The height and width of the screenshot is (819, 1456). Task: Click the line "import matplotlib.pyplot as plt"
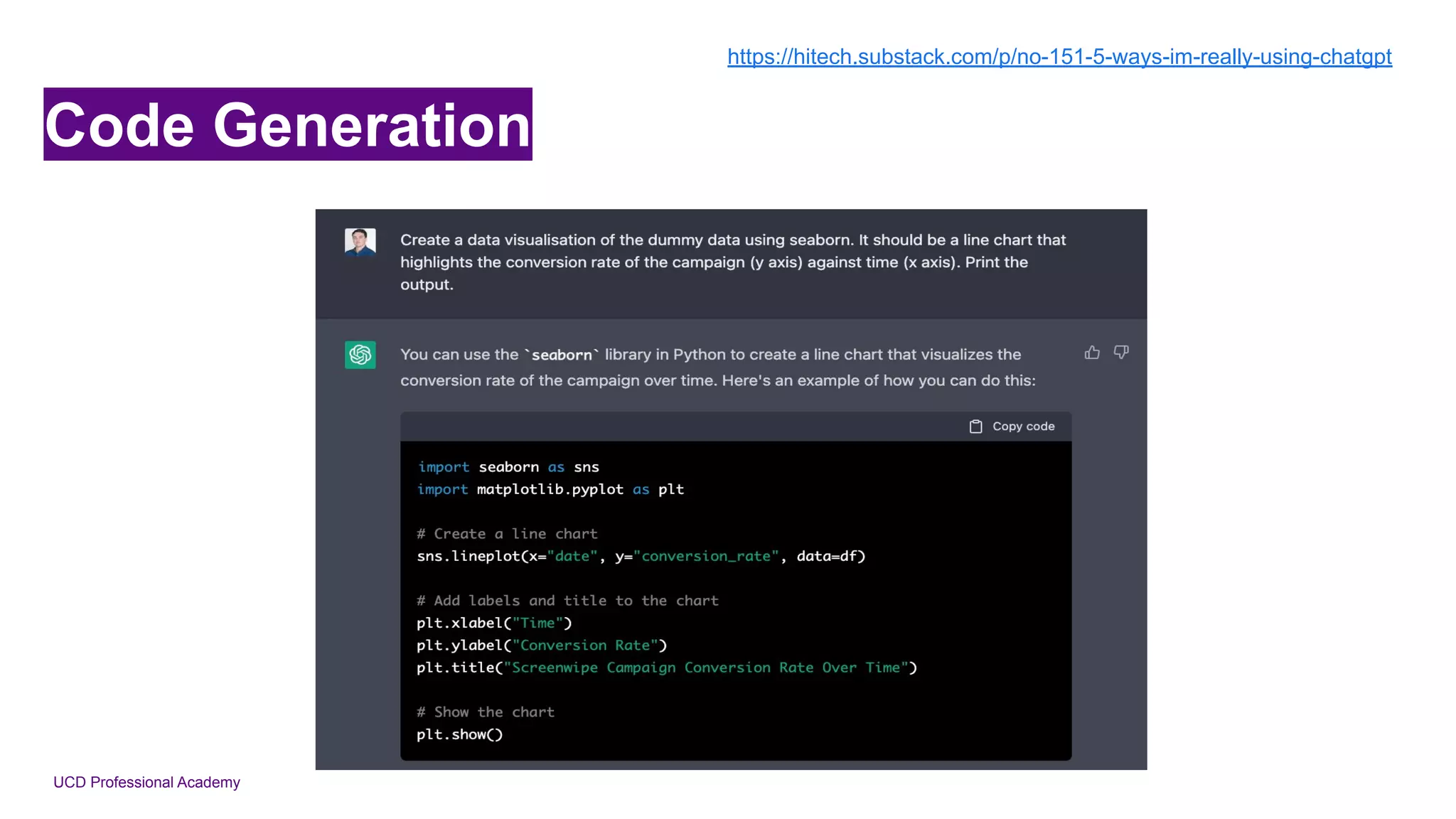click(x=550, y=489)
